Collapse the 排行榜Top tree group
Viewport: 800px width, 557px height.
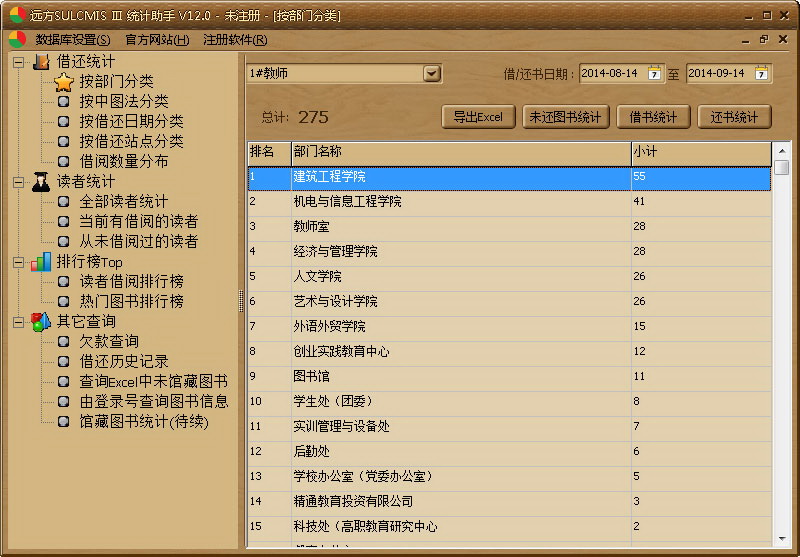pyautogui.click(x=18, y=262)
